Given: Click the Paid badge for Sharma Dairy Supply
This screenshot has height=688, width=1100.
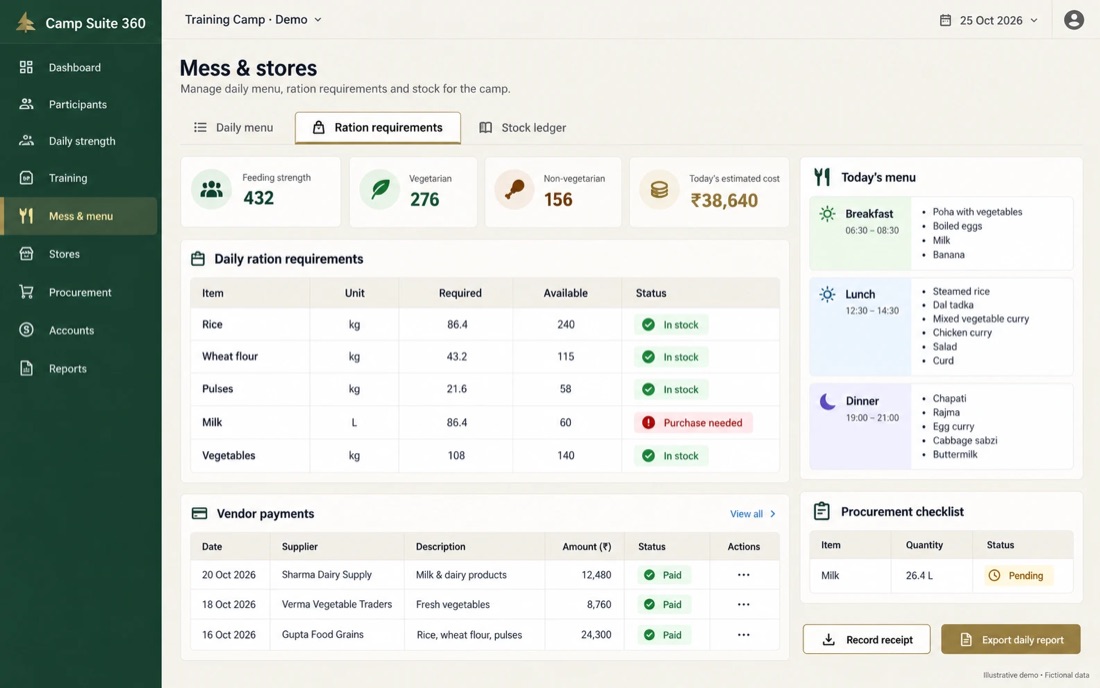Looking at the screenshot, I should tap(664, 575).
